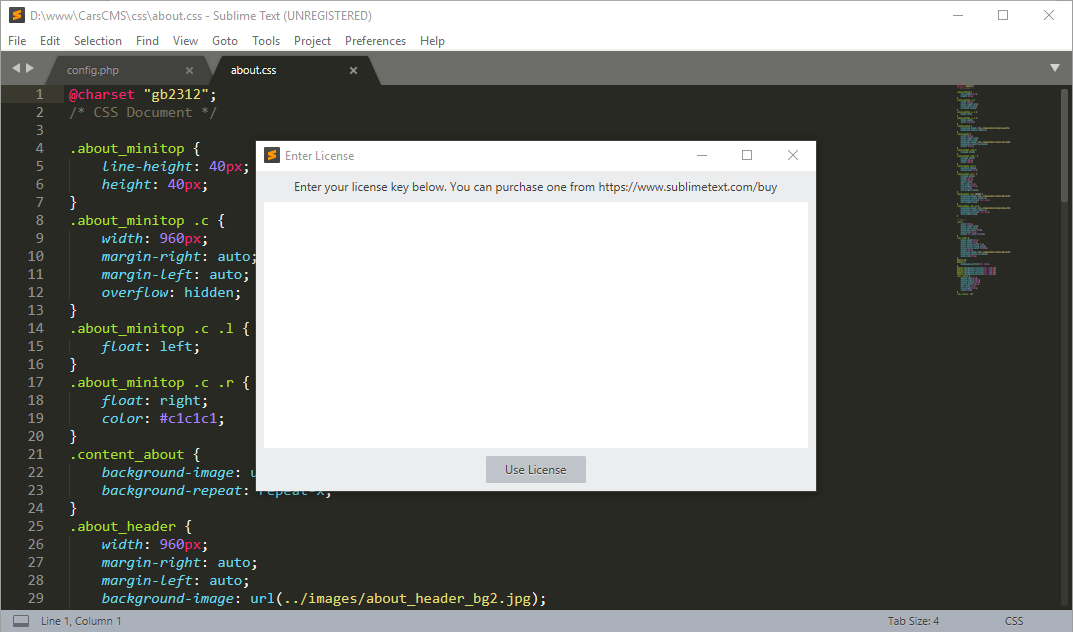Open the File menu
The image size is (1073, 632).
tap(17, 41)
